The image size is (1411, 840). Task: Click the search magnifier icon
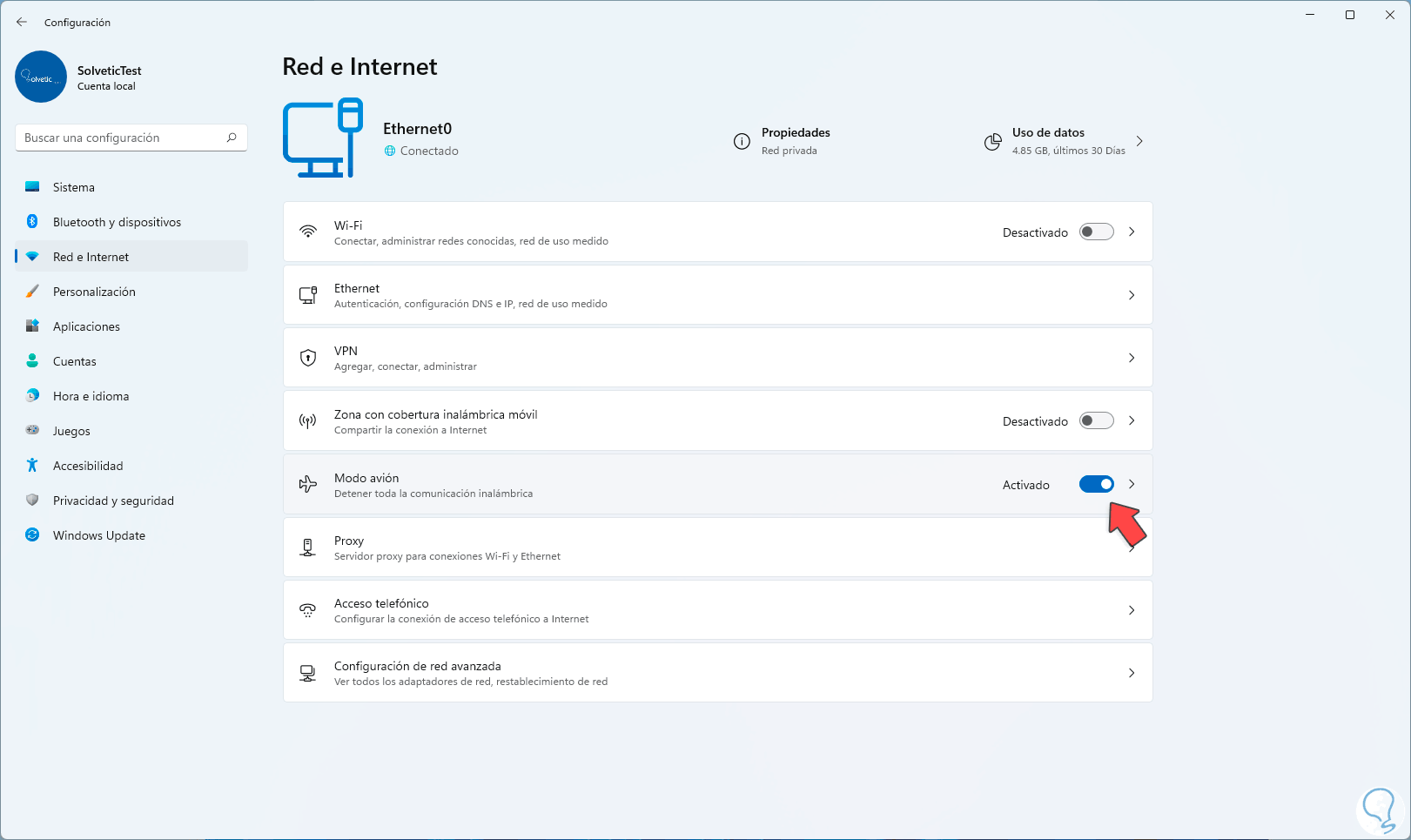[232, 138]
